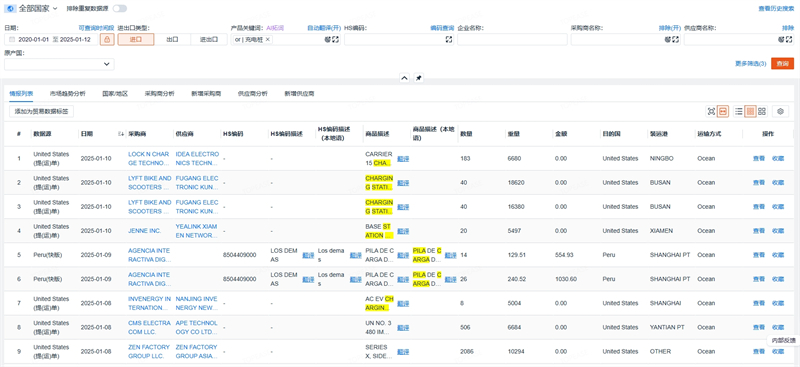Switch to list view layout icon
This screenshot has width=800, height=367.
(739, 111)
